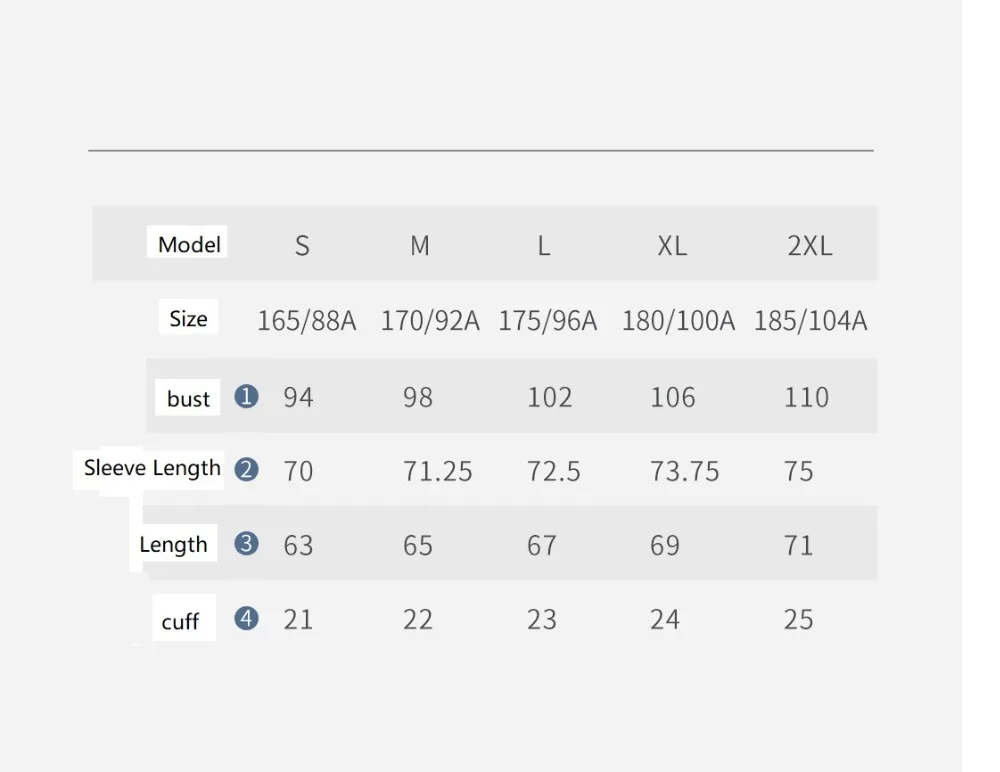The width and height of the screenshot is (1000, 772).
Task: Select the M column header
Action: click(420, 246)
